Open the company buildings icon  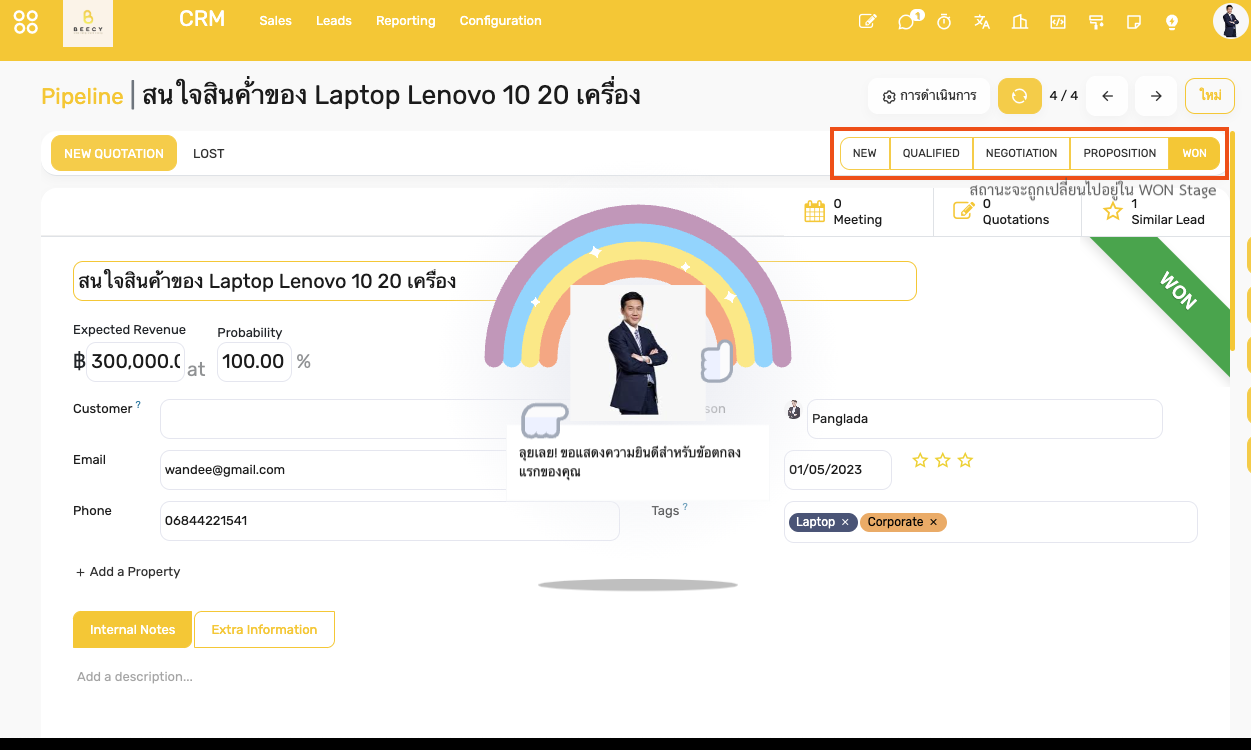click(1020, 21)
